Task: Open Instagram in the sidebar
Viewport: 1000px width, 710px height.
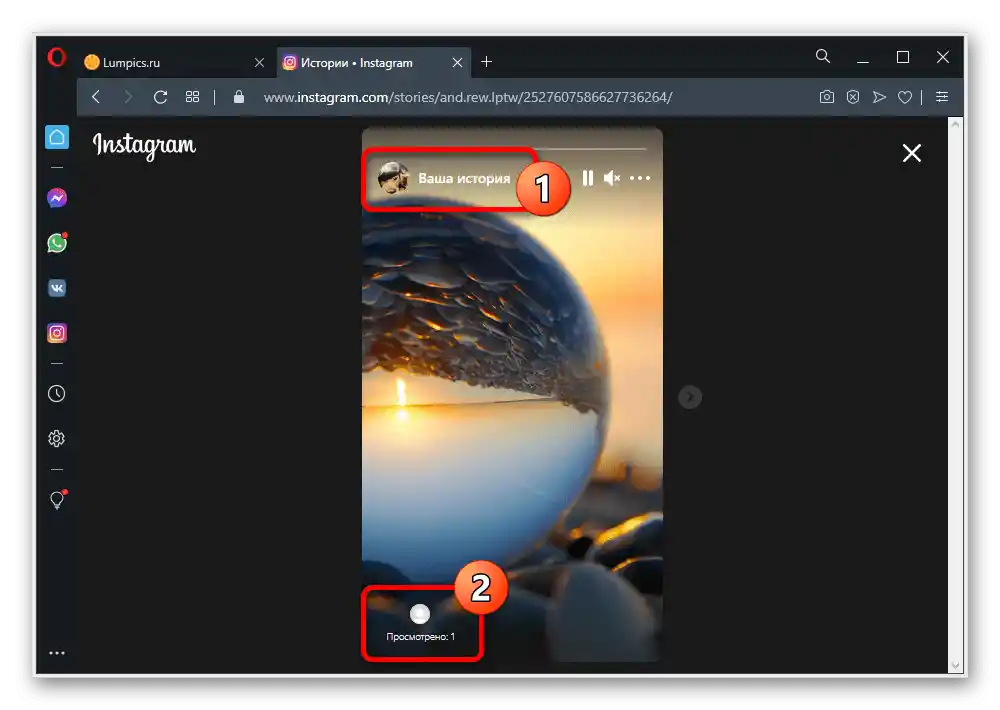Action: coord(57,333)
